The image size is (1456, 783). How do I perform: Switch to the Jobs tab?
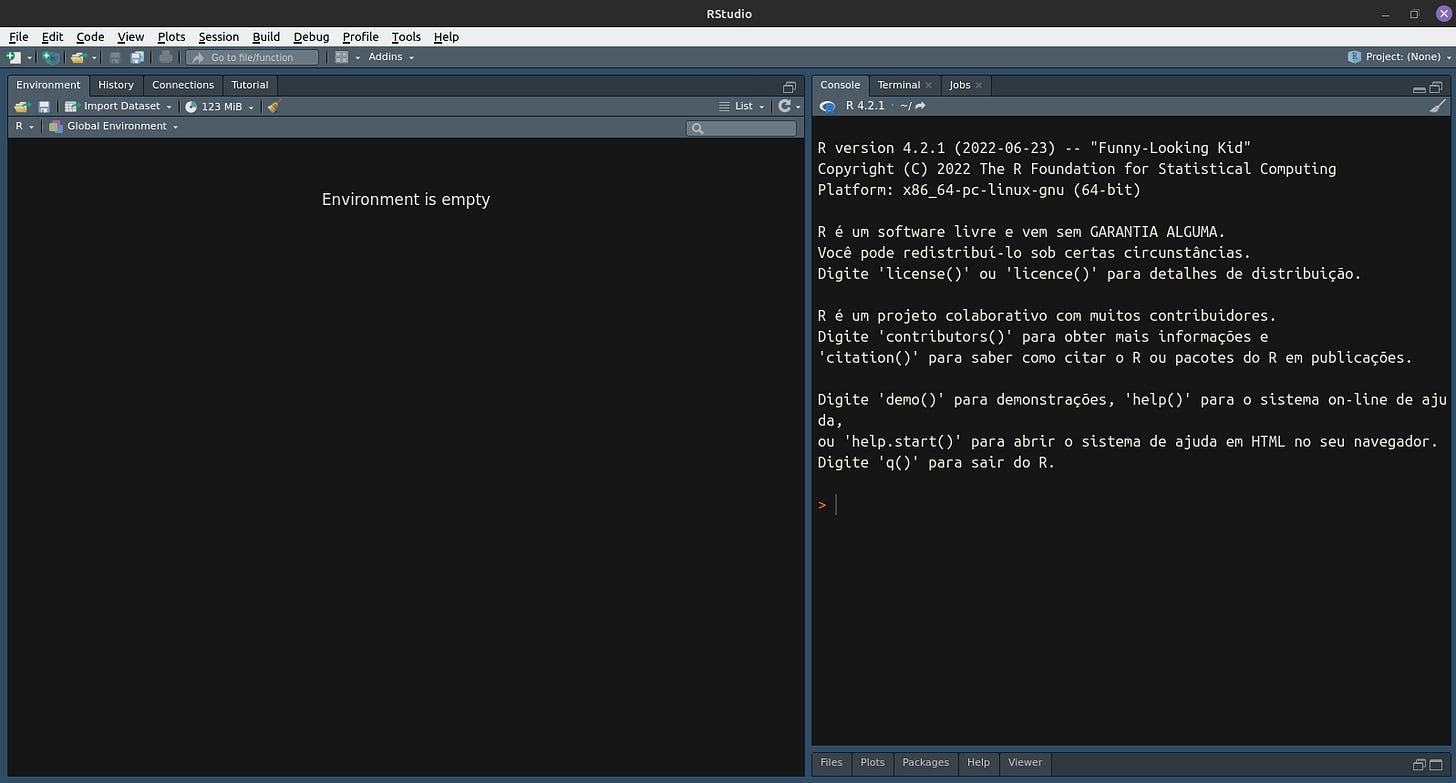[x=960, y=85]
